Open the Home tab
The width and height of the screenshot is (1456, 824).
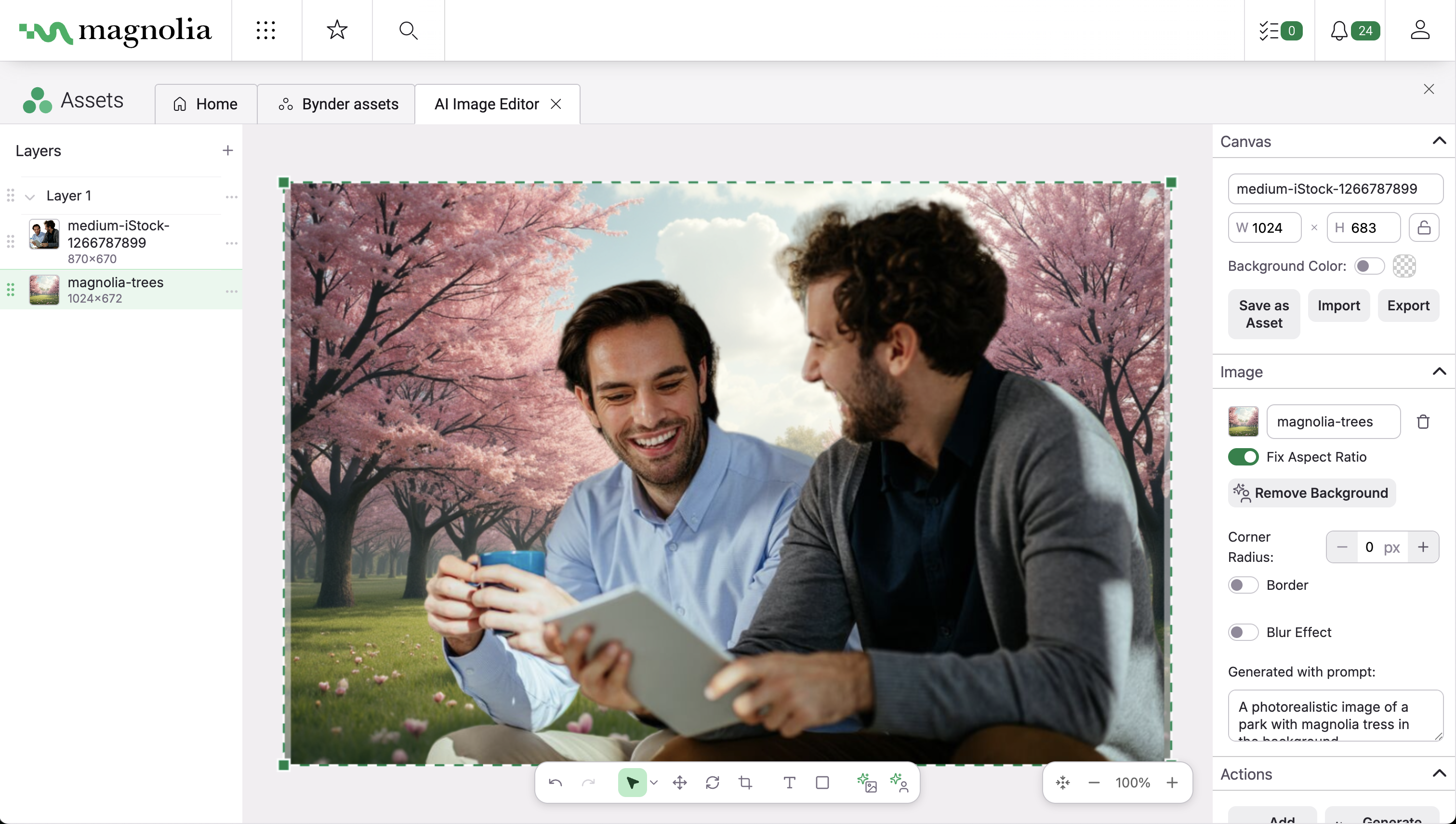[205, 104]
